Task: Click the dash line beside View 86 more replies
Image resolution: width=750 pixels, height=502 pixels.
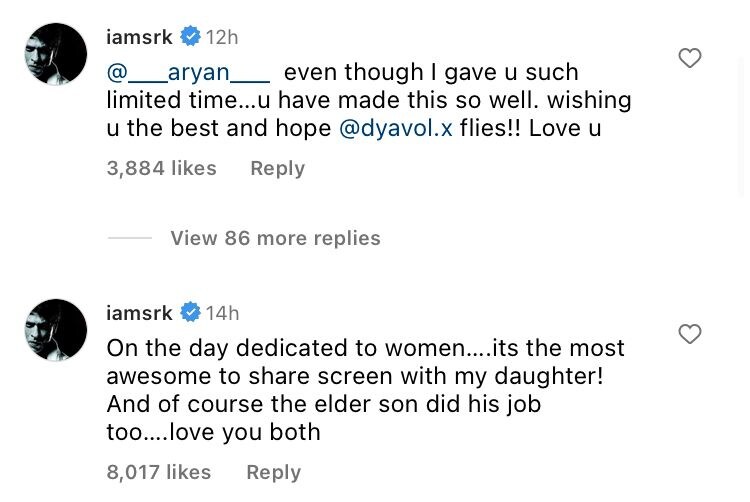Action: tap(129, 238)
